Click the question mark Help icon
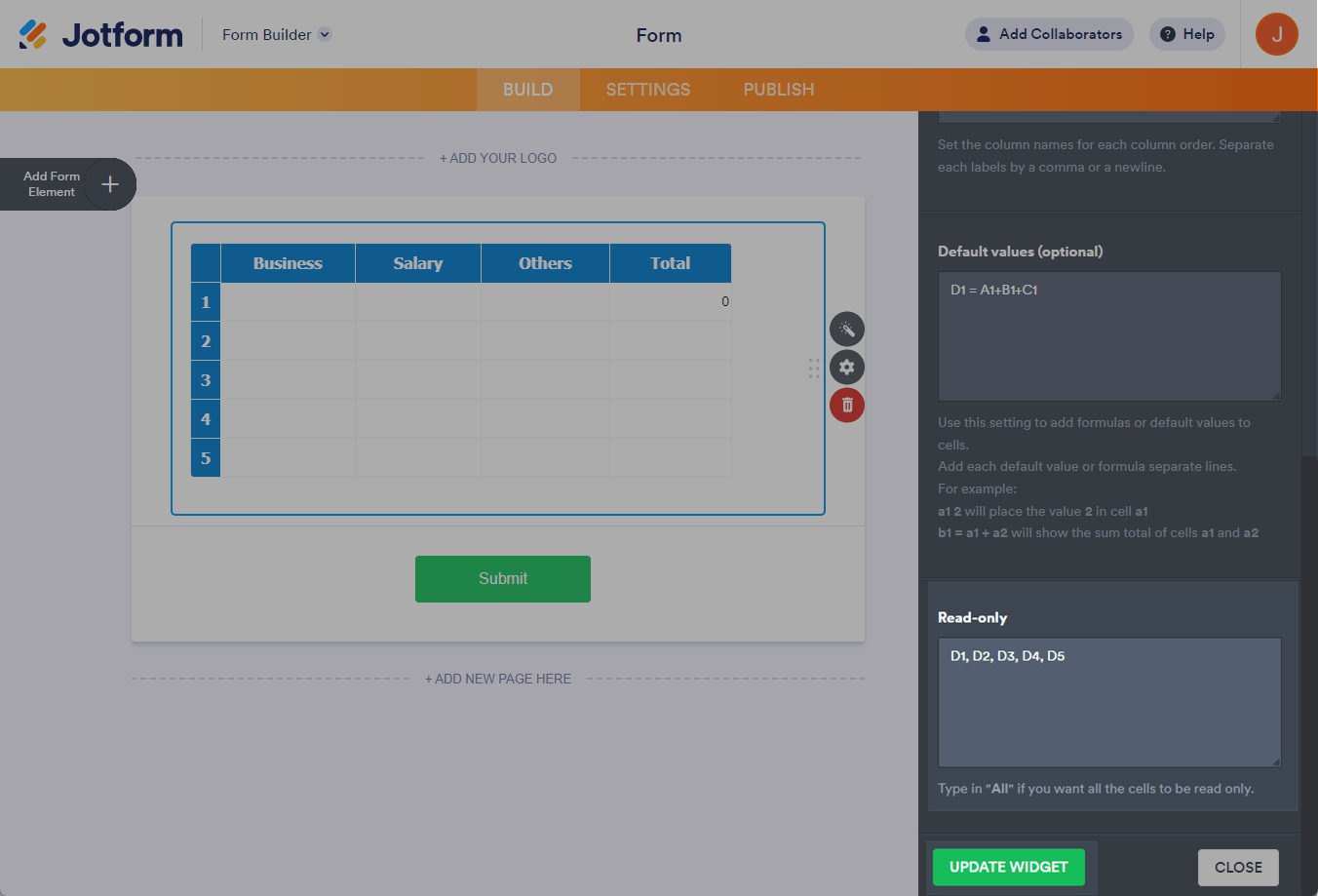This screenshot has width=1318, height=896. [1168, 34]
